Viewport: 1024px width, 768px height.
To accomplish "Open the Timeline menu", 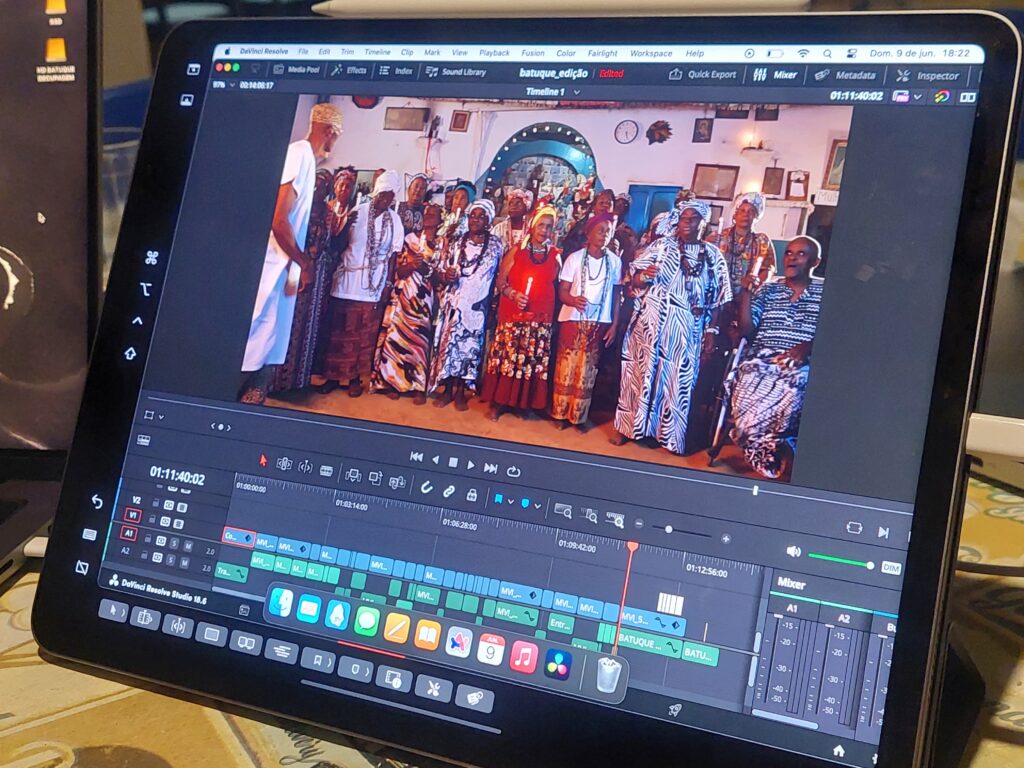I will pos(377,52).
